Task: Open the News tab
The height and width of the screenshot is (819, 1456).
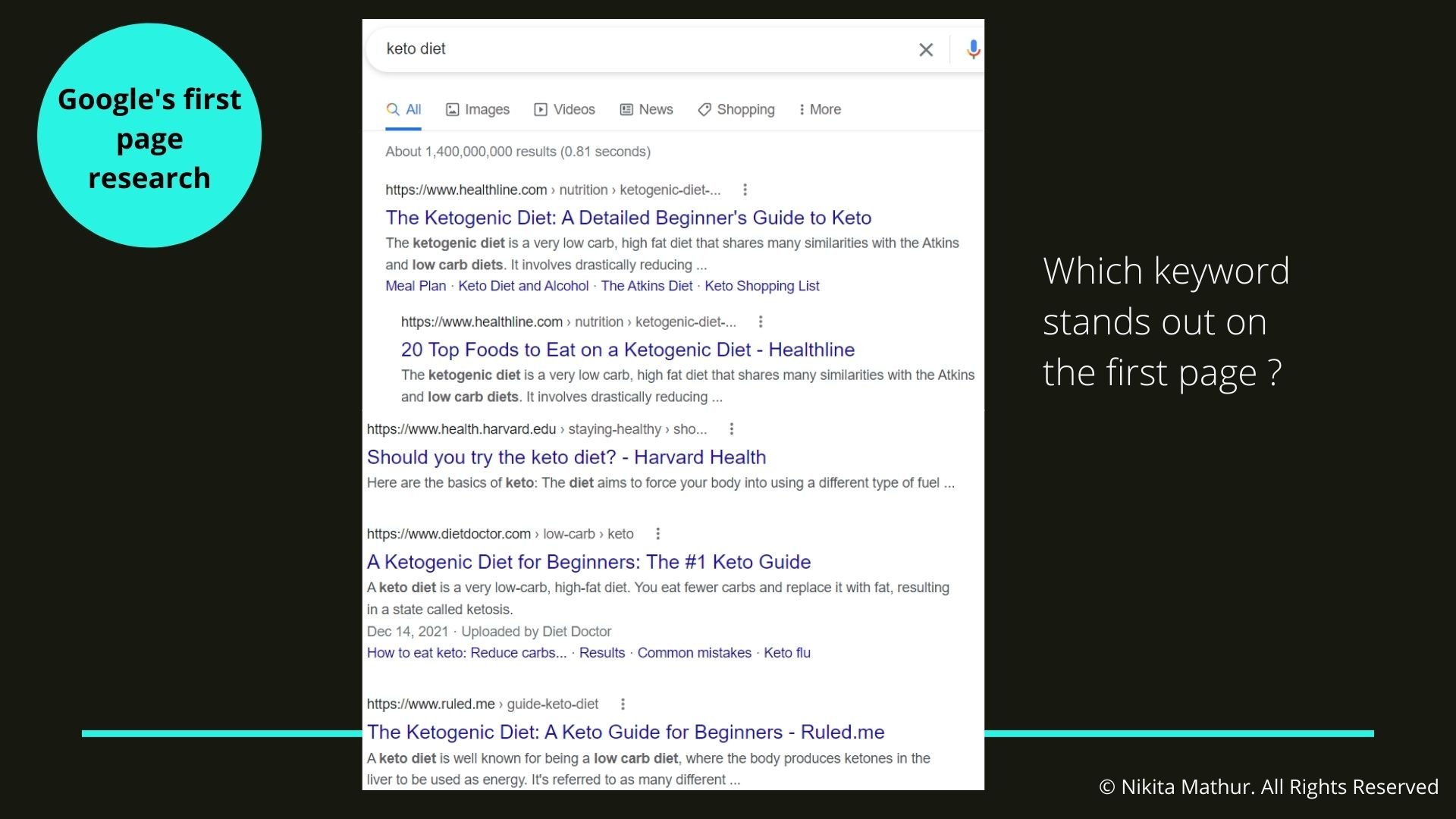Action: coord(647,109)
